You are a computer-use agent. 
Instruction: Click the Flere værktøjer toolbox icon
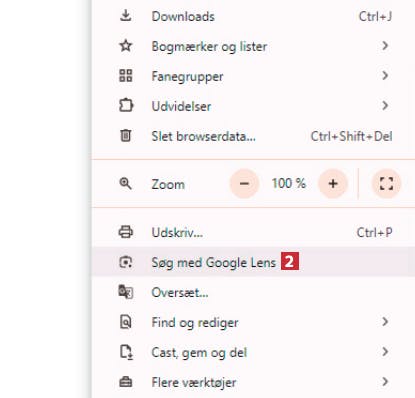(126, 382)
